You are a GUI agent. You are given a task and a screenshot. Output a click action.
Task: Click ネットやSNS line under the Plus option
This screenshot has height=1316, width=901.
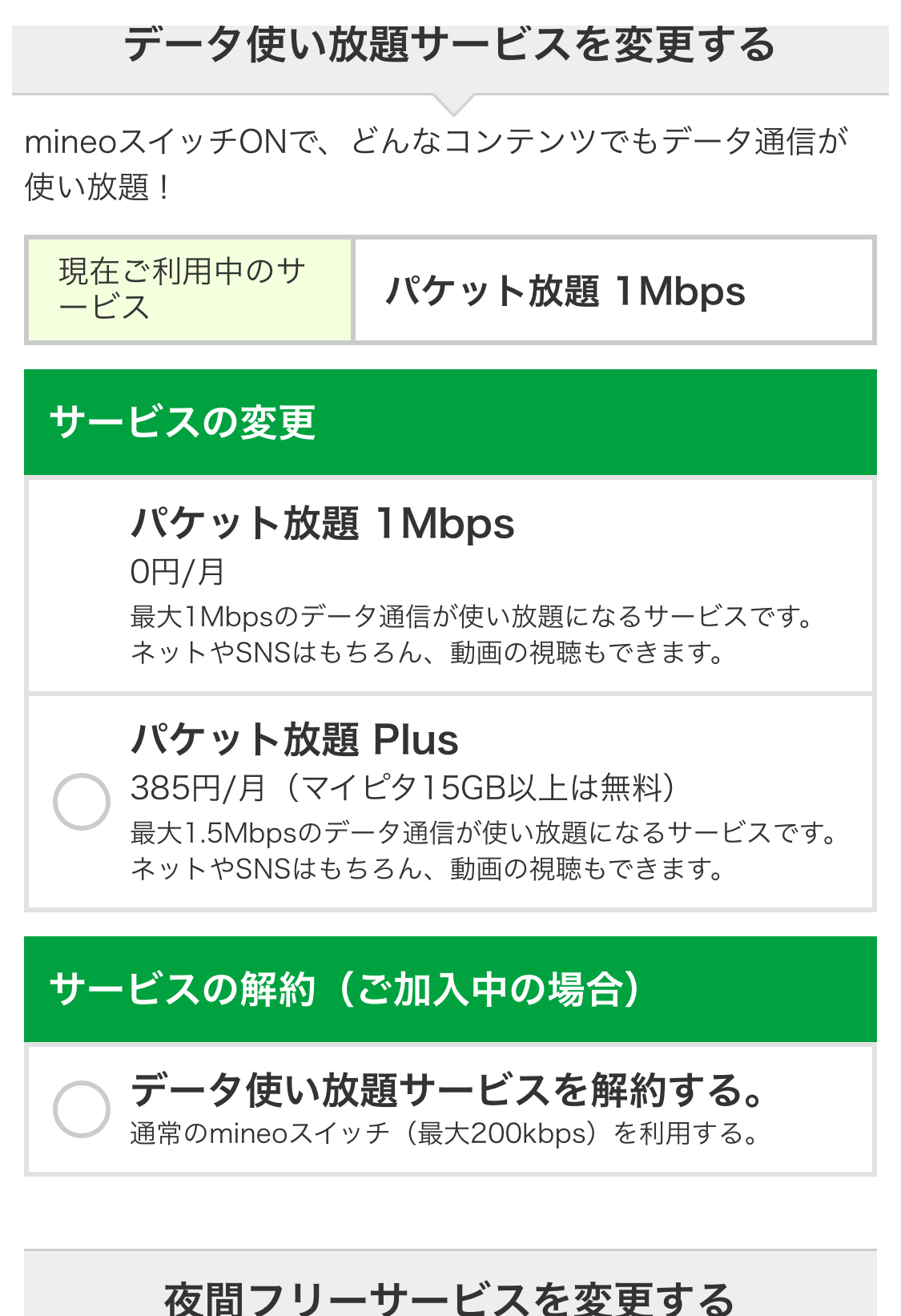pyautogui.click(x=428, y=869)
